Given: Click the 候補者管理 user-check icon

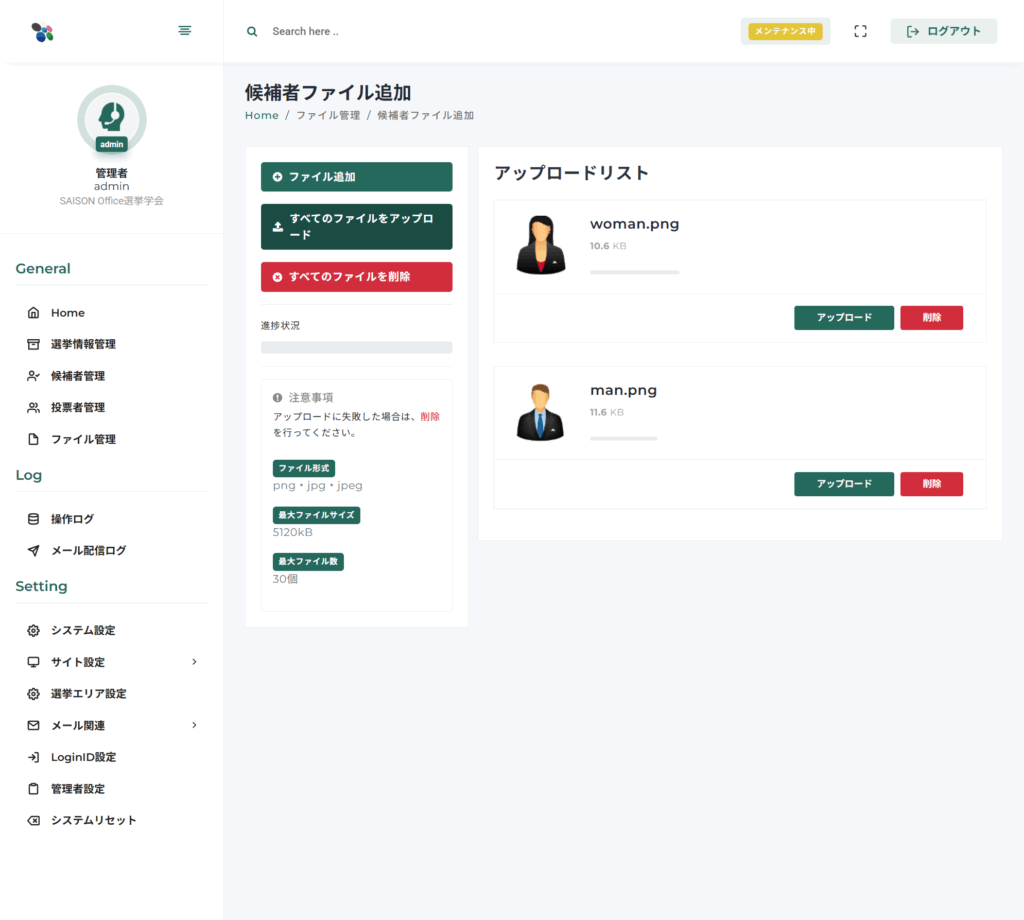Looking at the screenshot, I should tap(33, 376).
